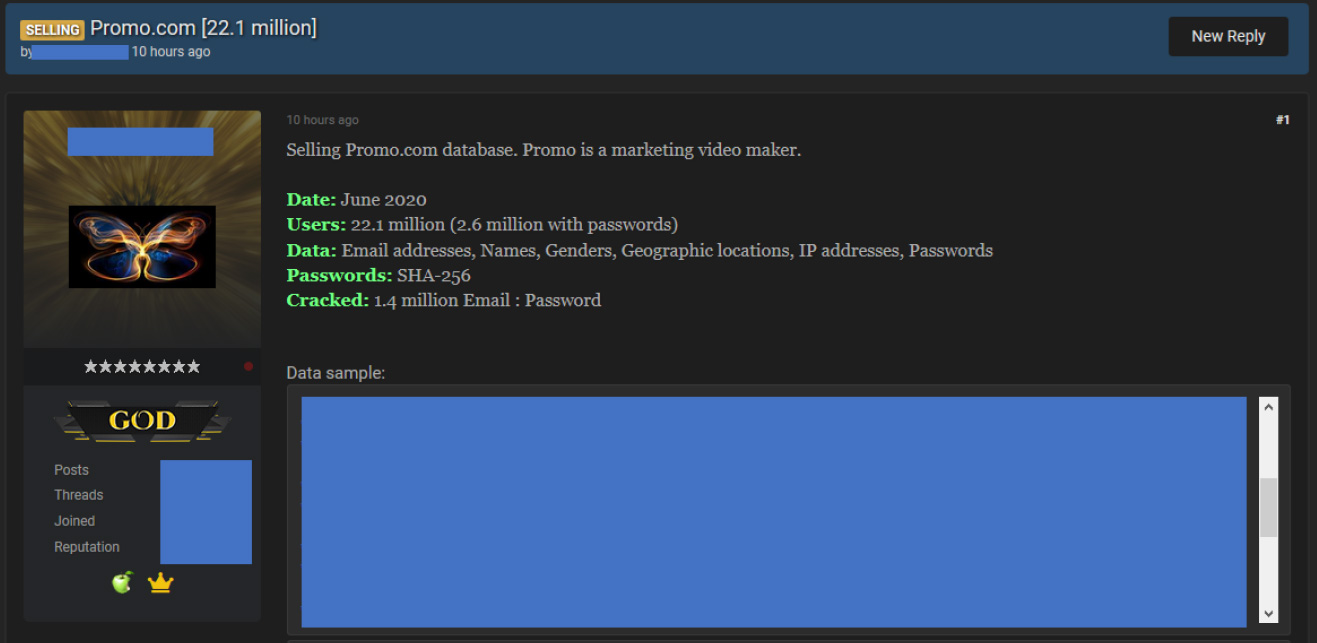Click the thread header 10 hours ago timestamp
The width and height of the screenshot is (1317, 643).
[x=171, y=52]
